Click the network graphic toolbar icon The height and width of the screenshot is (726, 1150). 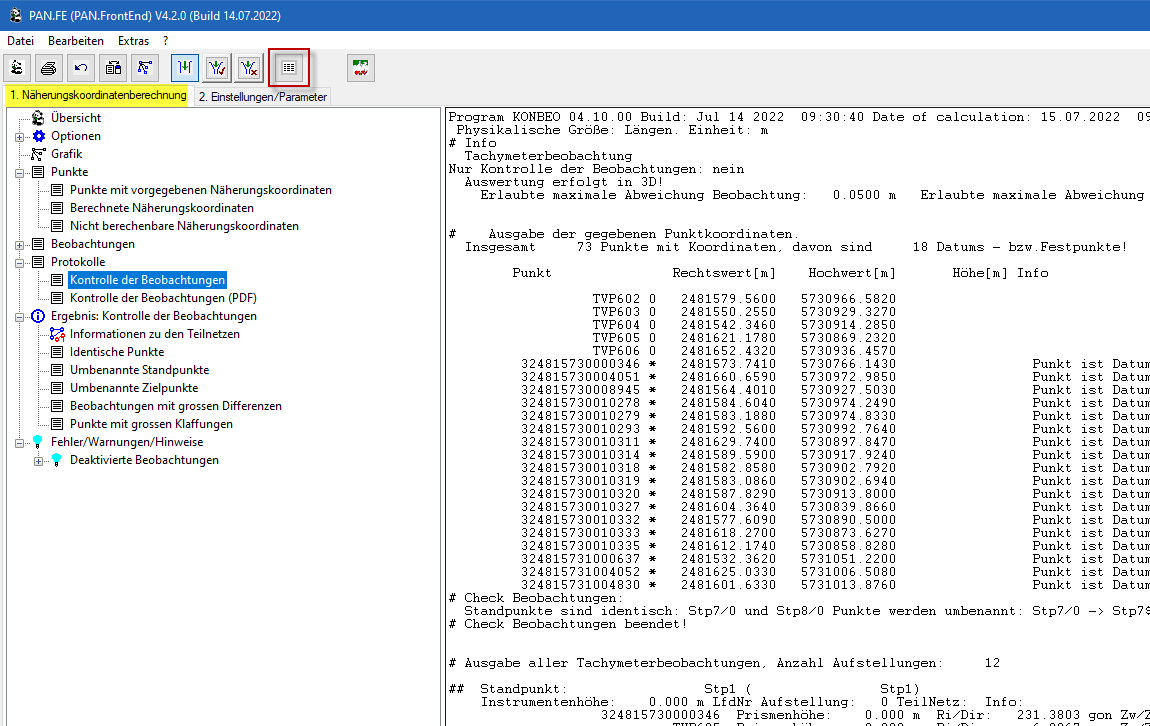[x=145, y=68]
